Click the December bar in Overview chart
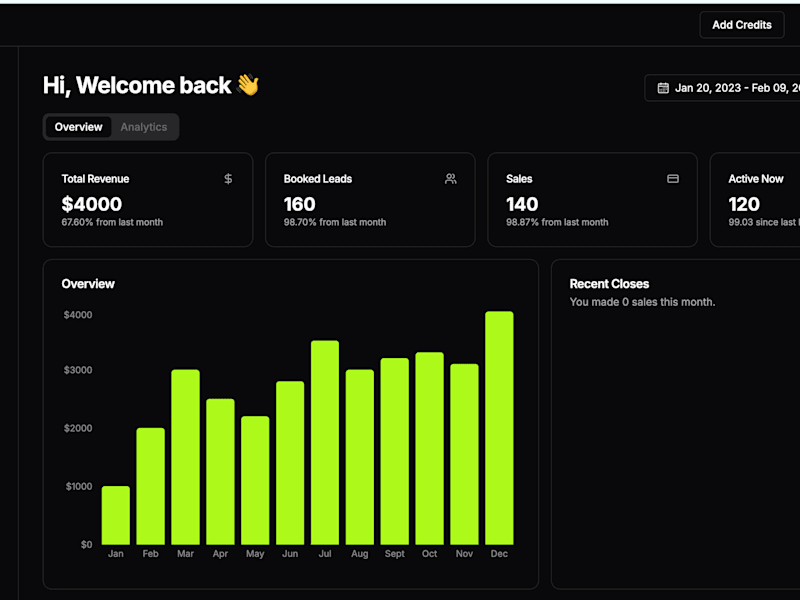Screen dimensions: 800x600 [499, 428]
